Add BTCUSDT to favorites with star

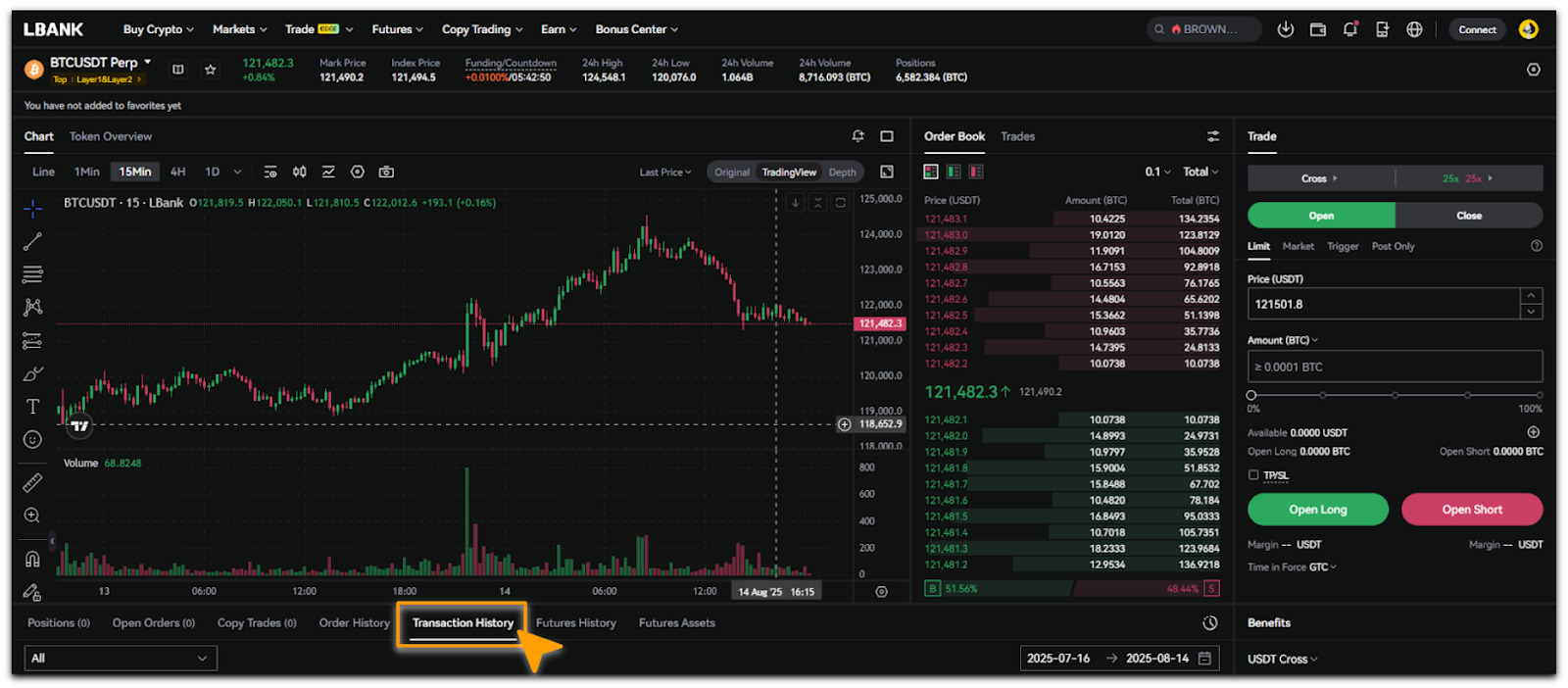[x=210, y=70]
